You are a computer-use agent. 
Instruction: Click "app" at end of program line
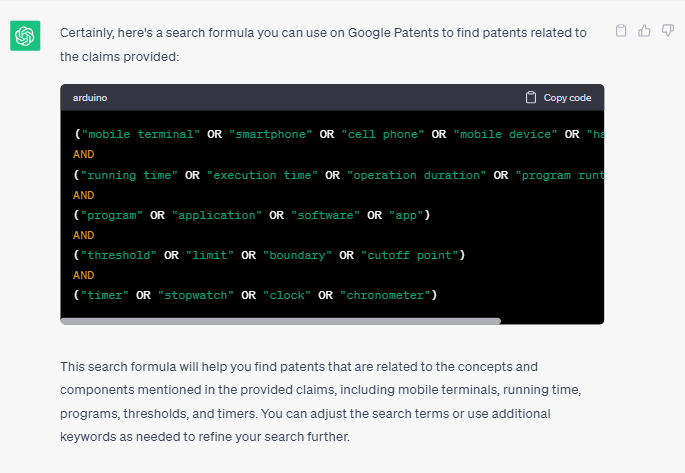pyautogui.click(x=406, y=215)
